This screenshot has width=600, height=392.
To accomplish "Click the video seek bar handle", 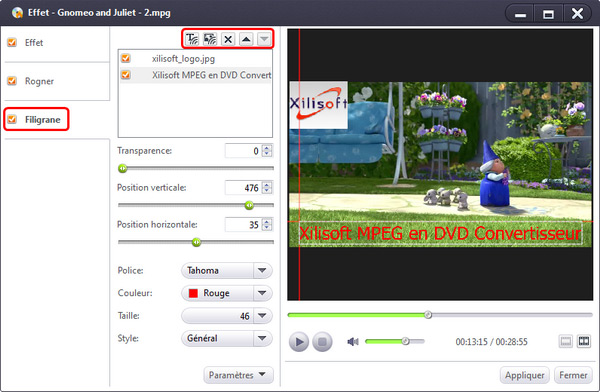I will [x=428, y=315].
